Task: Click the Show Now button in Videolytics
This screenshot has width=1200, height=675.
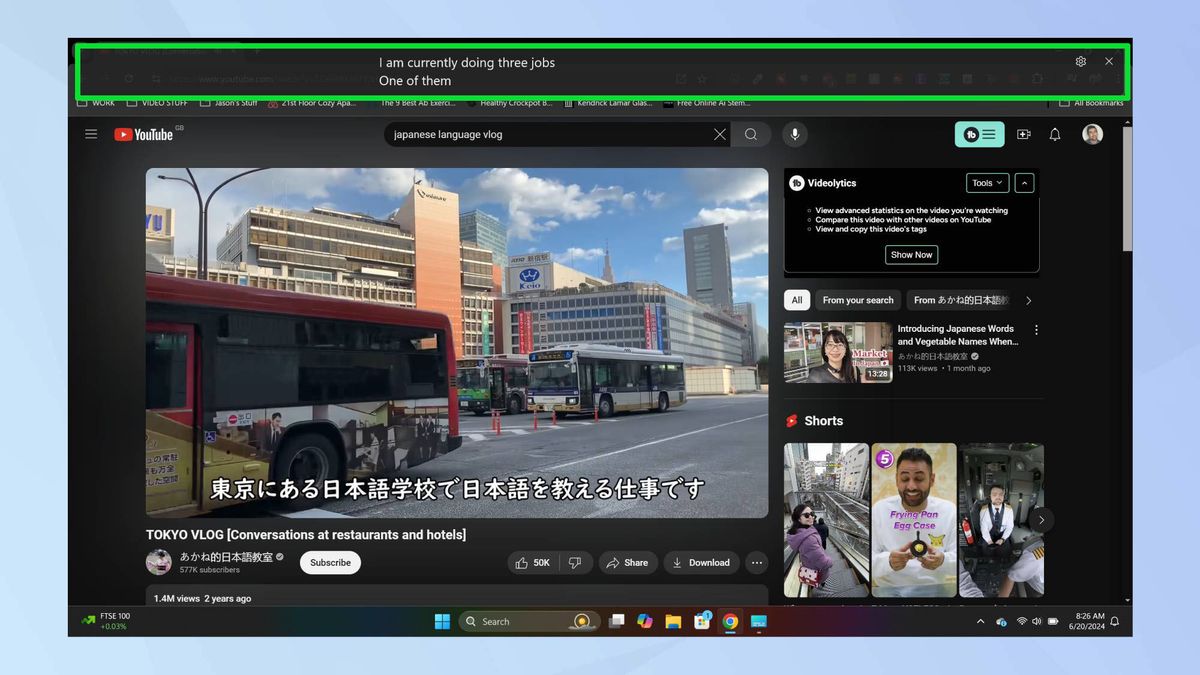Action: [910, 254]
